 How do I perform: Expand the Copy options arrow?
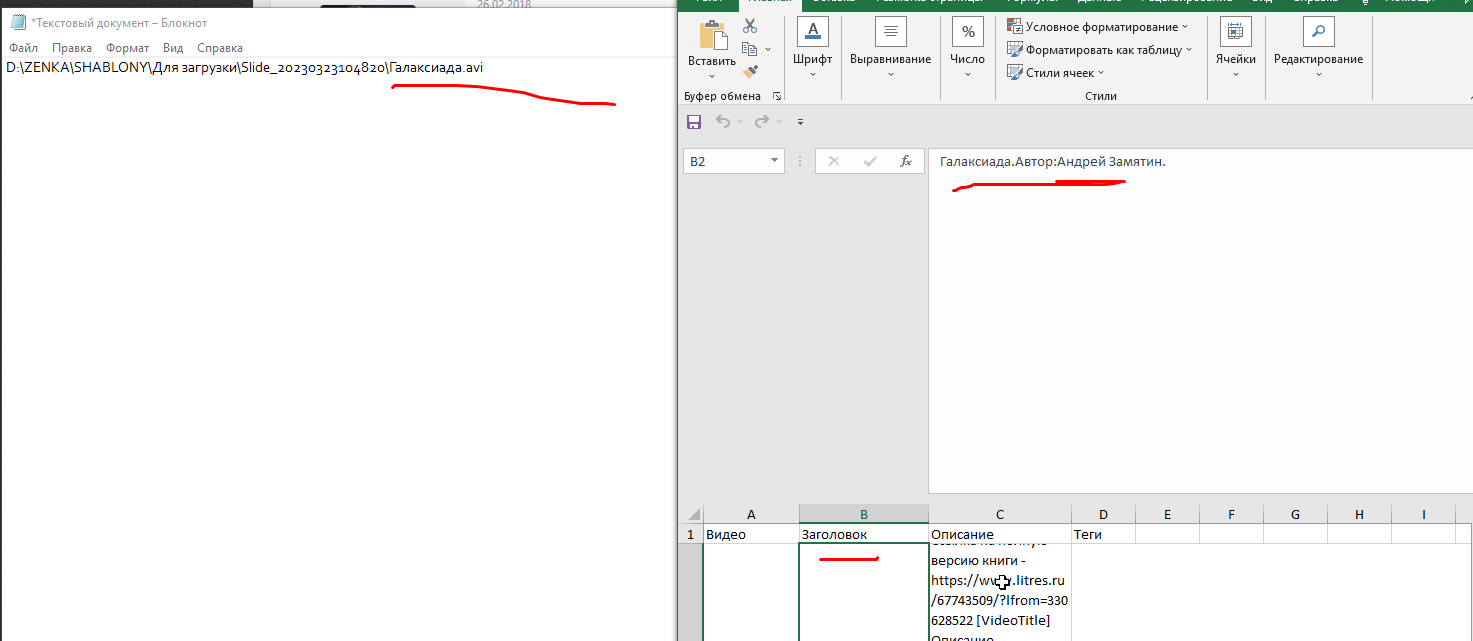click(768, 49)
